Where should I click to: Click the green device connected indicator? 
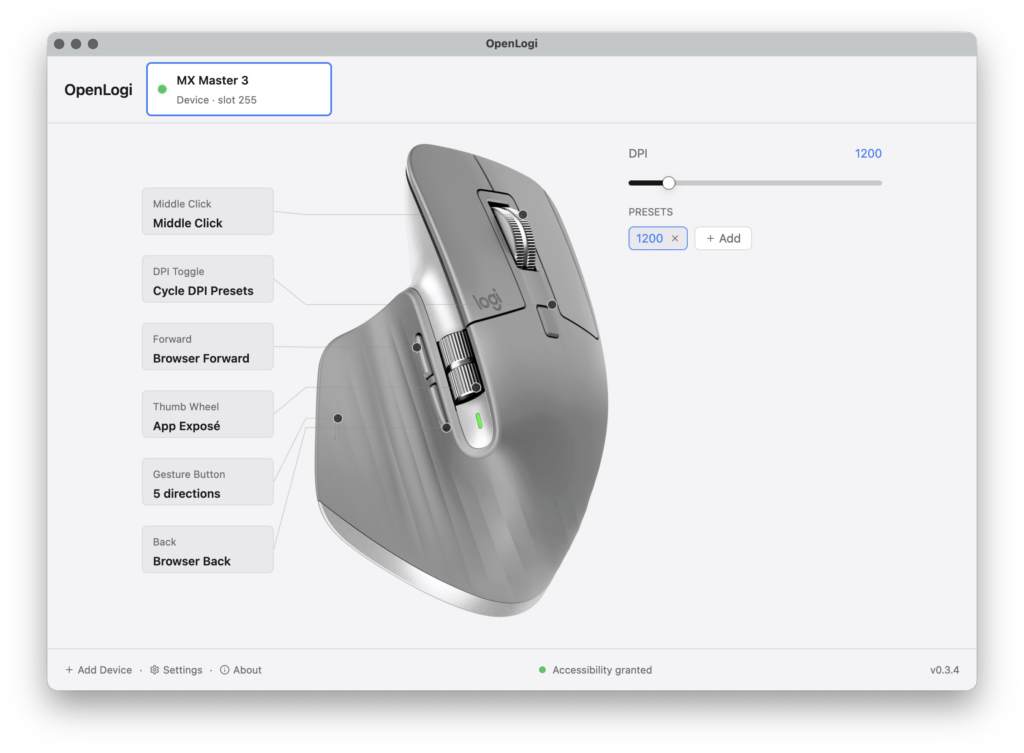162,89
